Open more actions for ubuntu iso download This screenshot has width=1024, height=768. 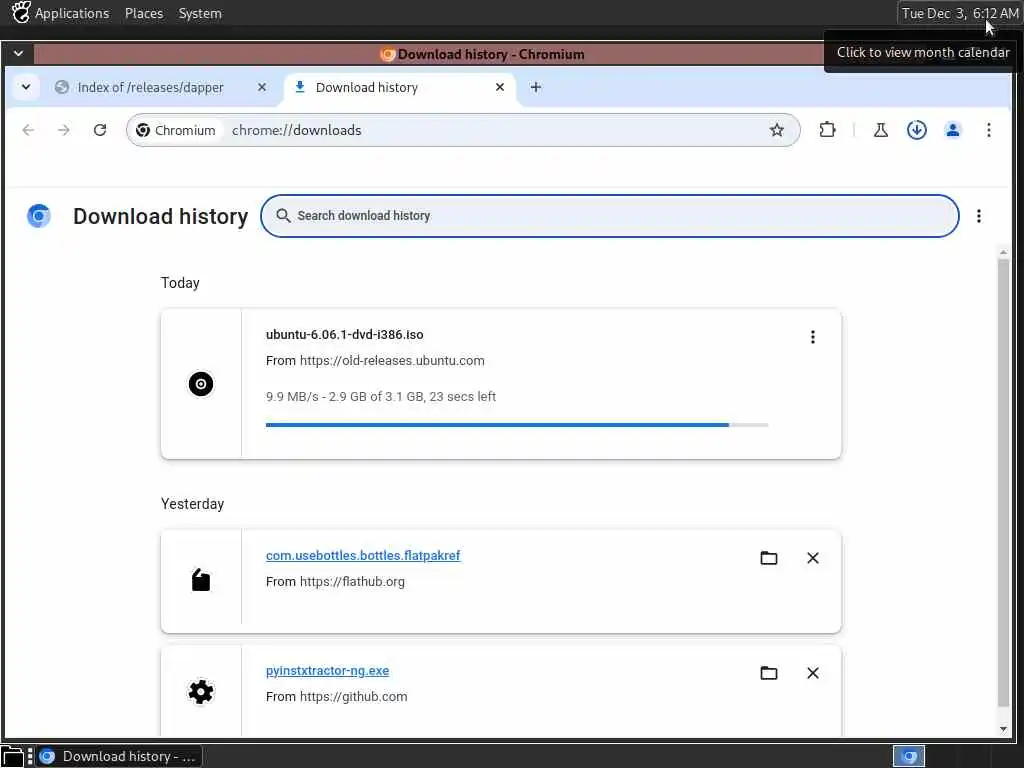point(812,336)
